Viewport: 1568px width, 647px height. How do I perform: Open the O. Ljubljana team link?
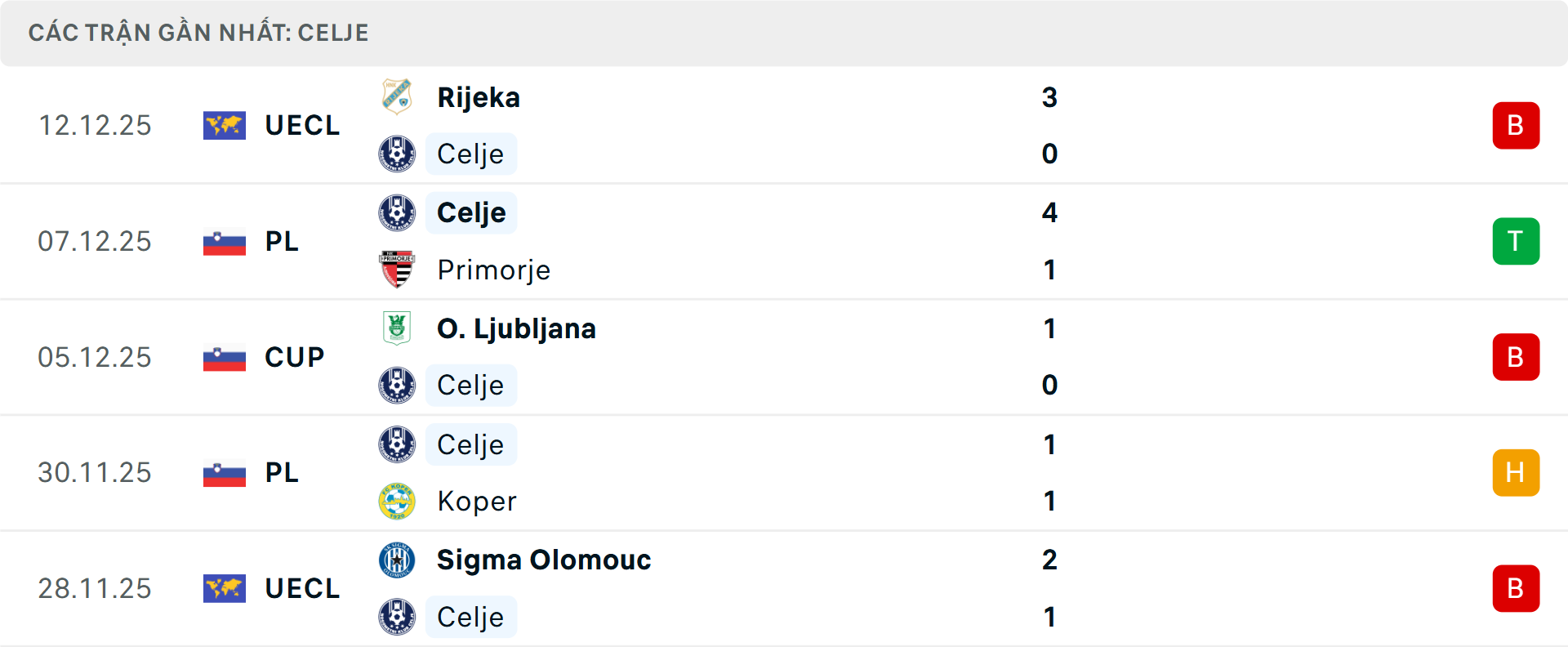[x=516, y=328]
